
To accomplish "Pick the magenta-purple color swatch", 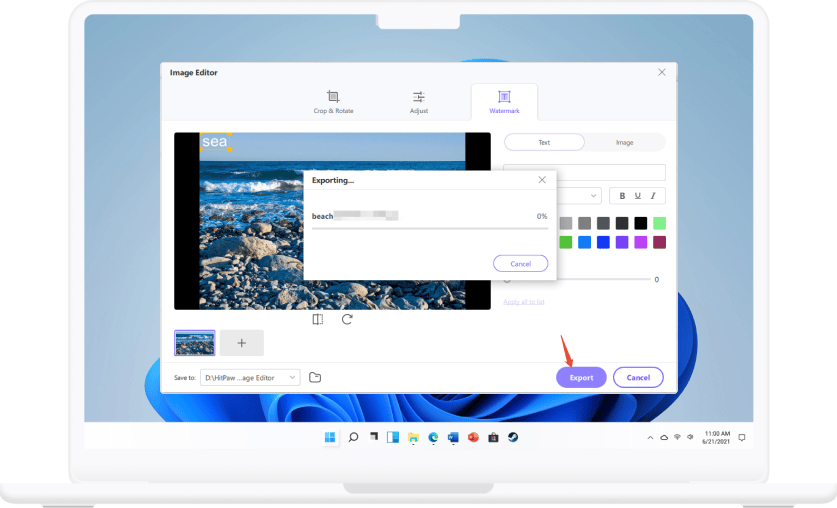I will (641, 242).
